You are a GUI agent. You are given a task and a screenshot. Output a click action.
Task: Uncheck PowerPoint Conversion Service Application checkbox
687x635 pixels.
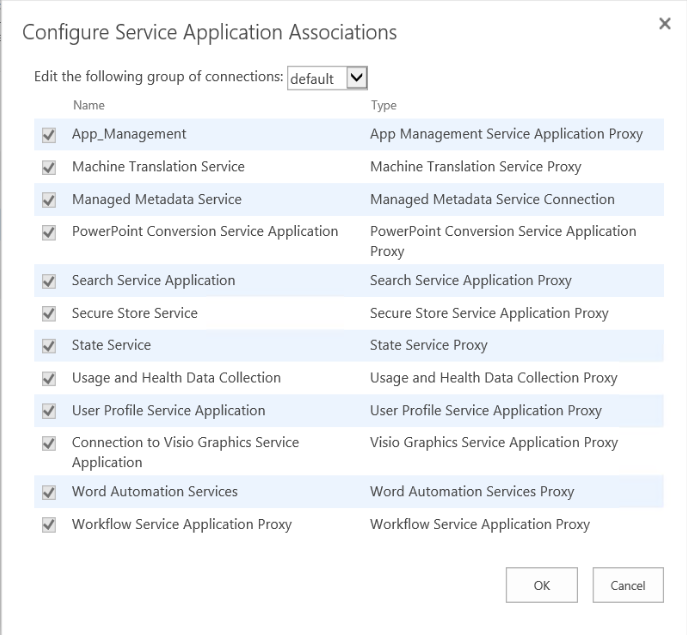(49, 233)
